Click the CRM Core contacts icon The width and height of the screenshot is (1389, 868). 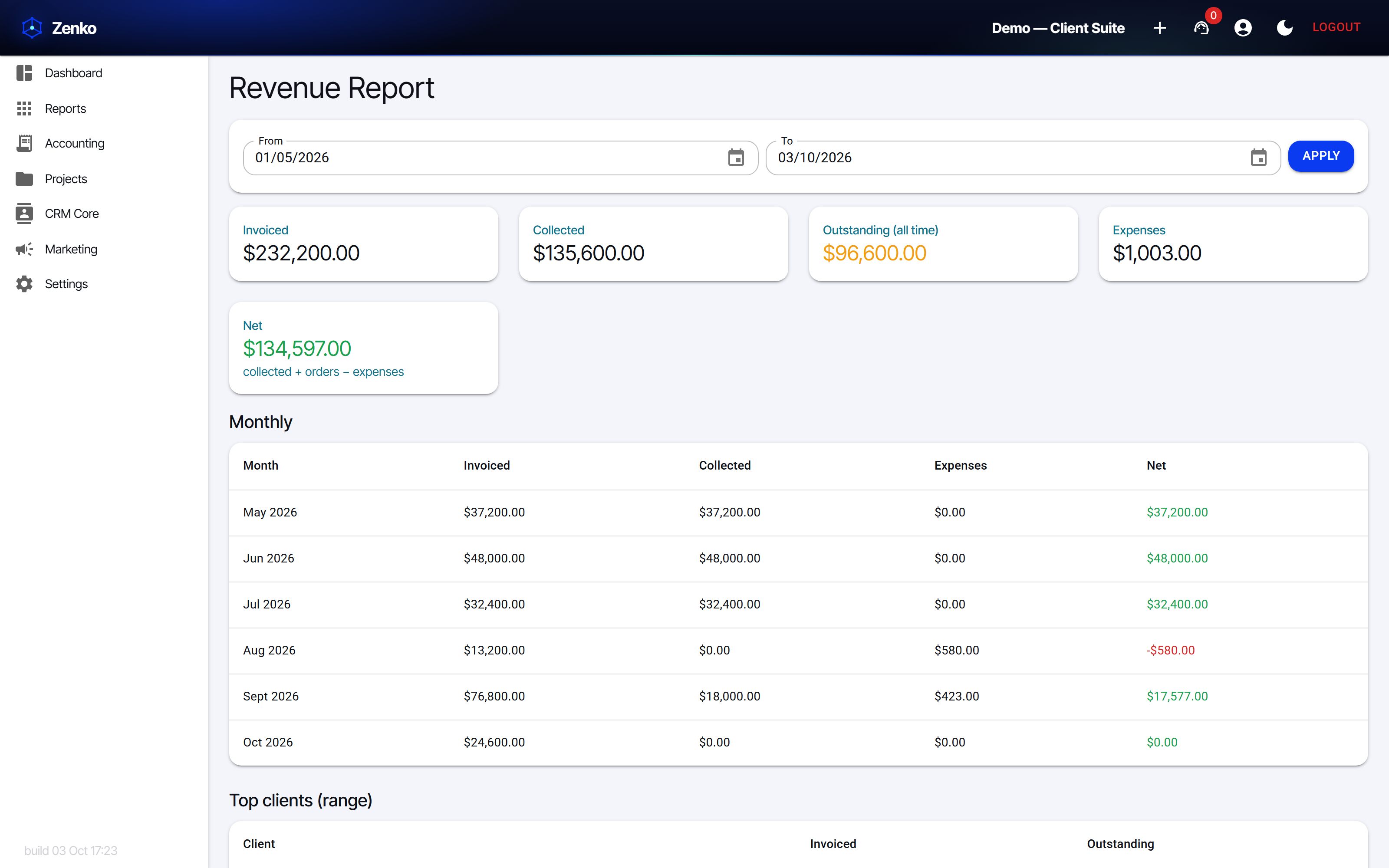point(24,214)
